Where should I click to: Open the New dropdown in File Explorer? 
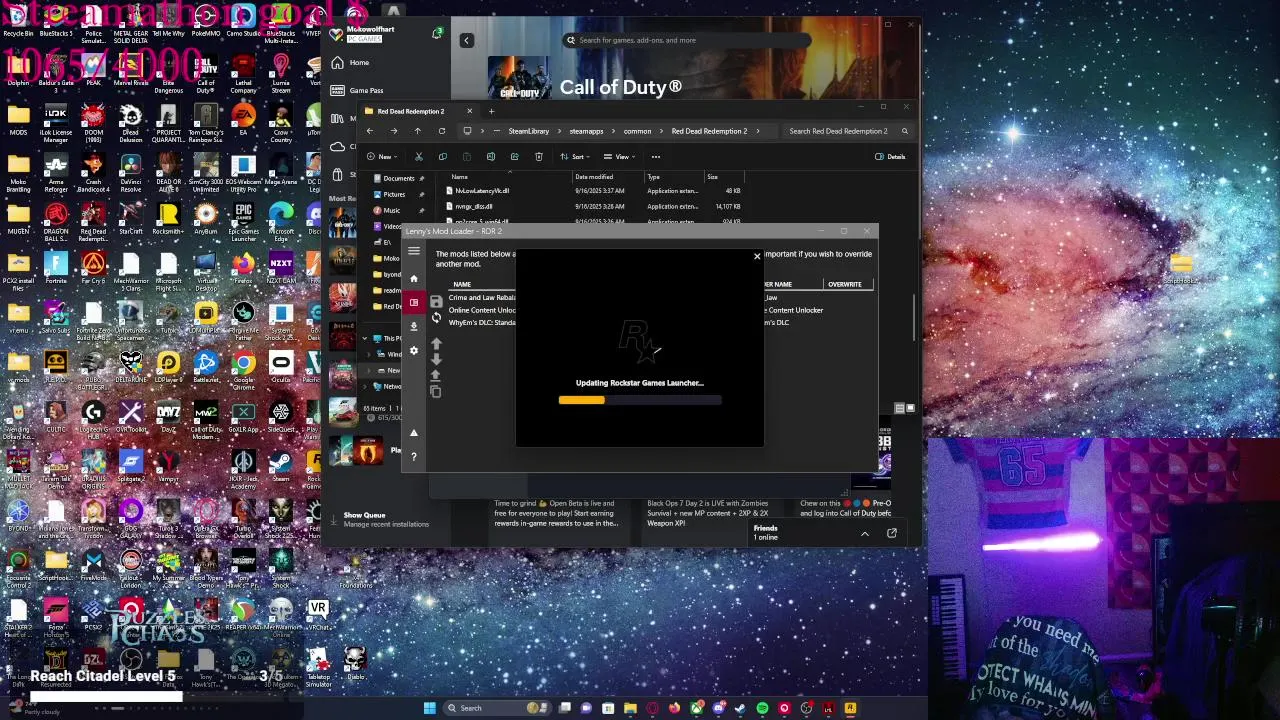381,157
